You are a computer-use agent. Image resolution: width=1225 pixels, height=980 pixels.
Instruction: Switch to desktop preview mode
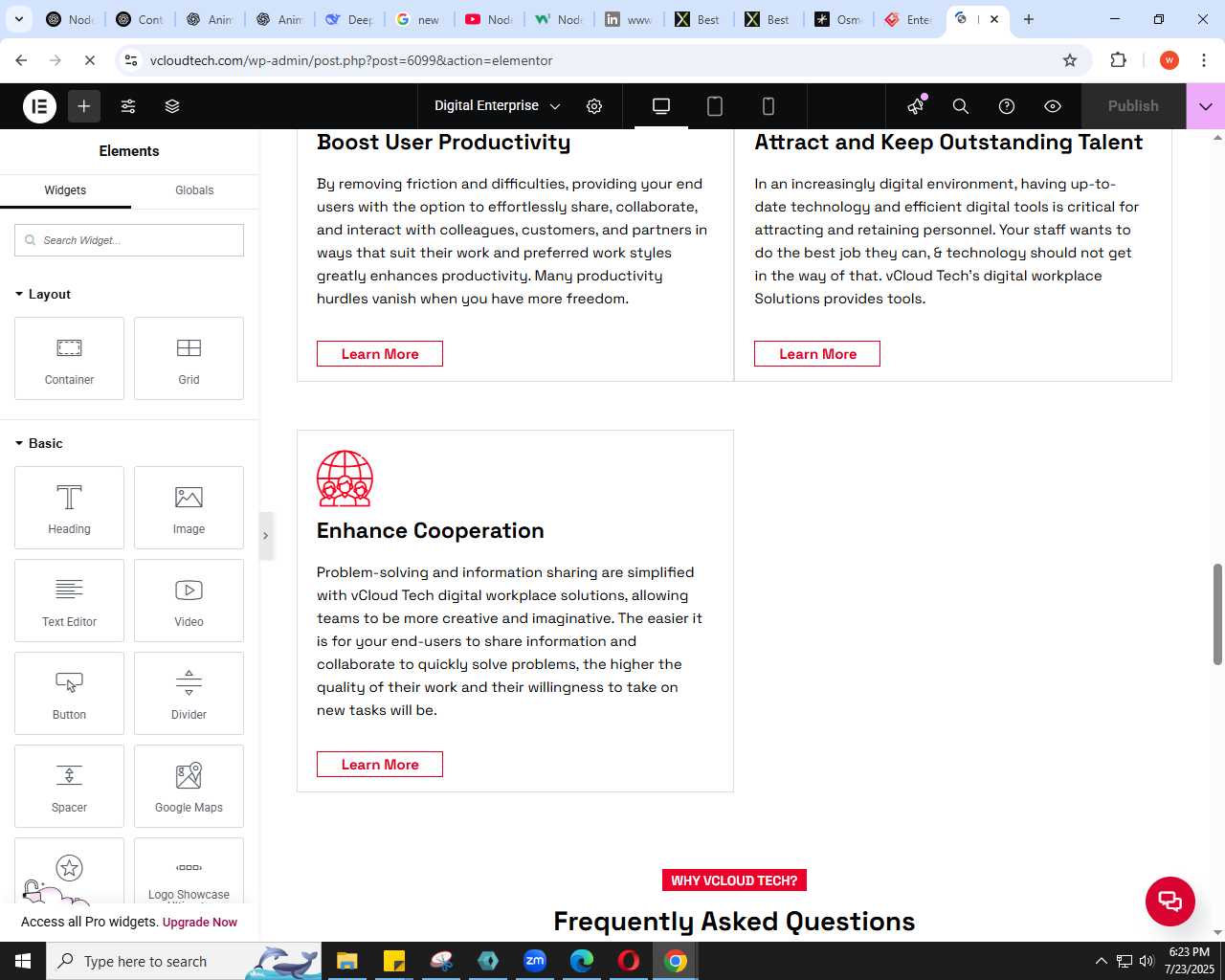tap(661, 106)
